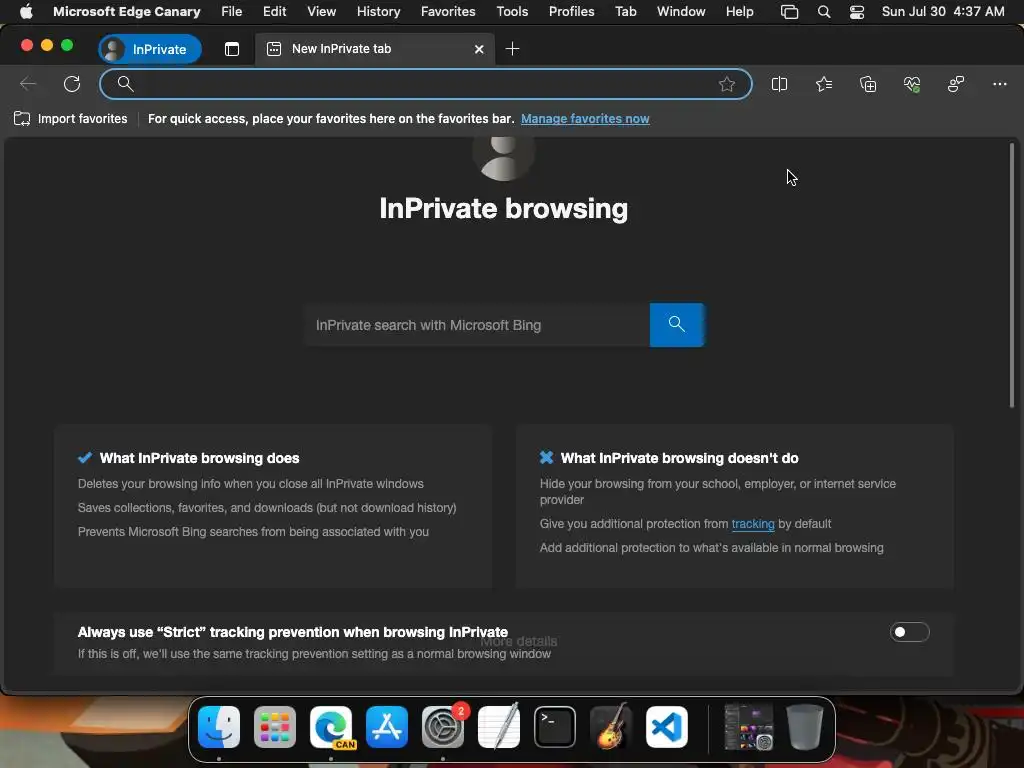
Task: Open Finder from the dock
Action: coord(219,727)
